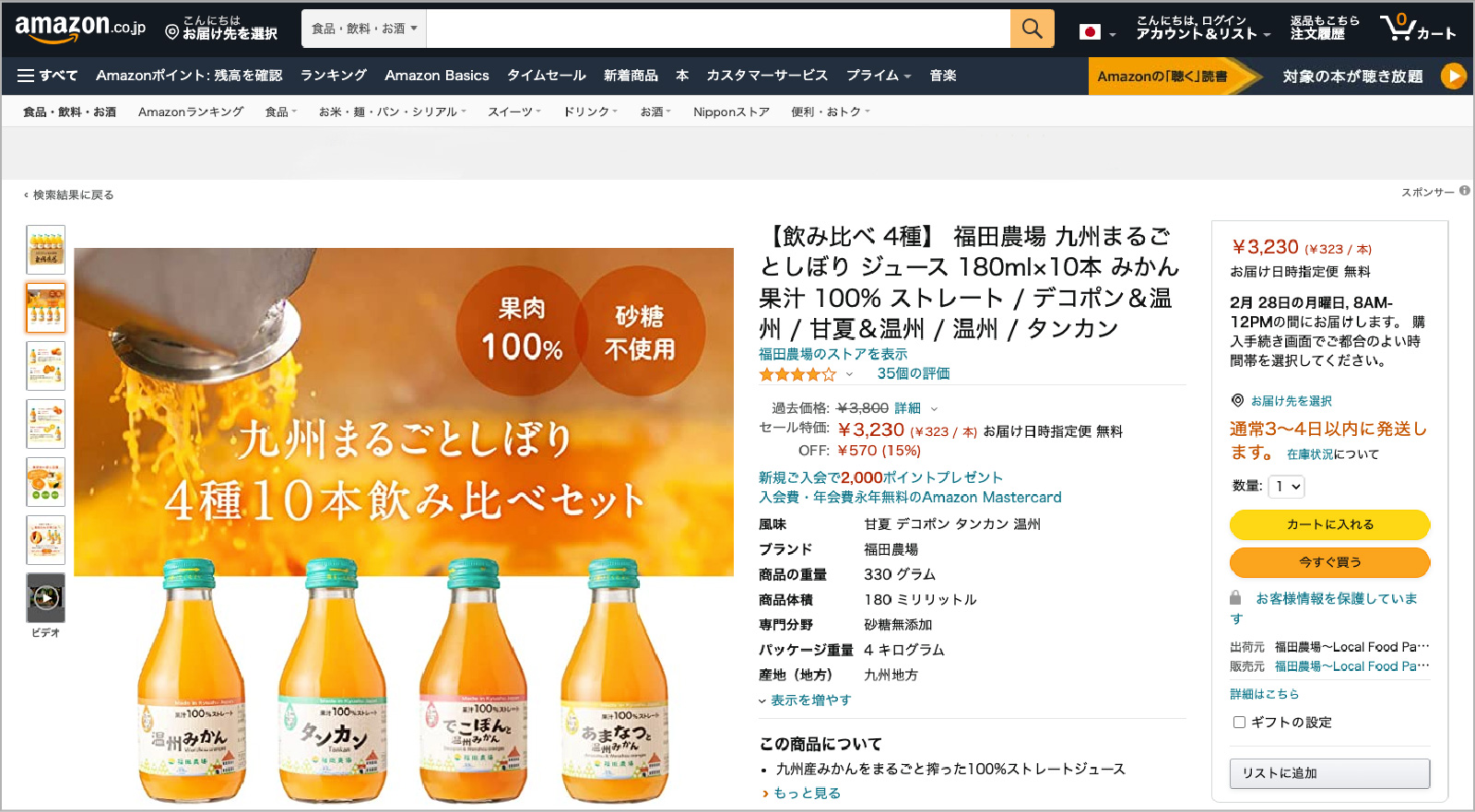
Task: Select the first product thumbnail image
Action: 45,250
